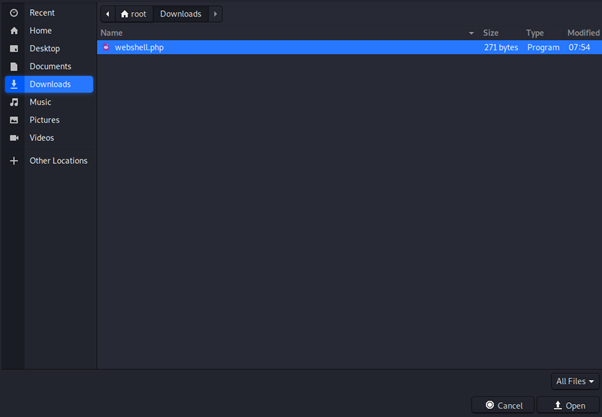Screen dimensions: 602x417
Task: Click the root breadcrumb text
Action: [139, 14]
